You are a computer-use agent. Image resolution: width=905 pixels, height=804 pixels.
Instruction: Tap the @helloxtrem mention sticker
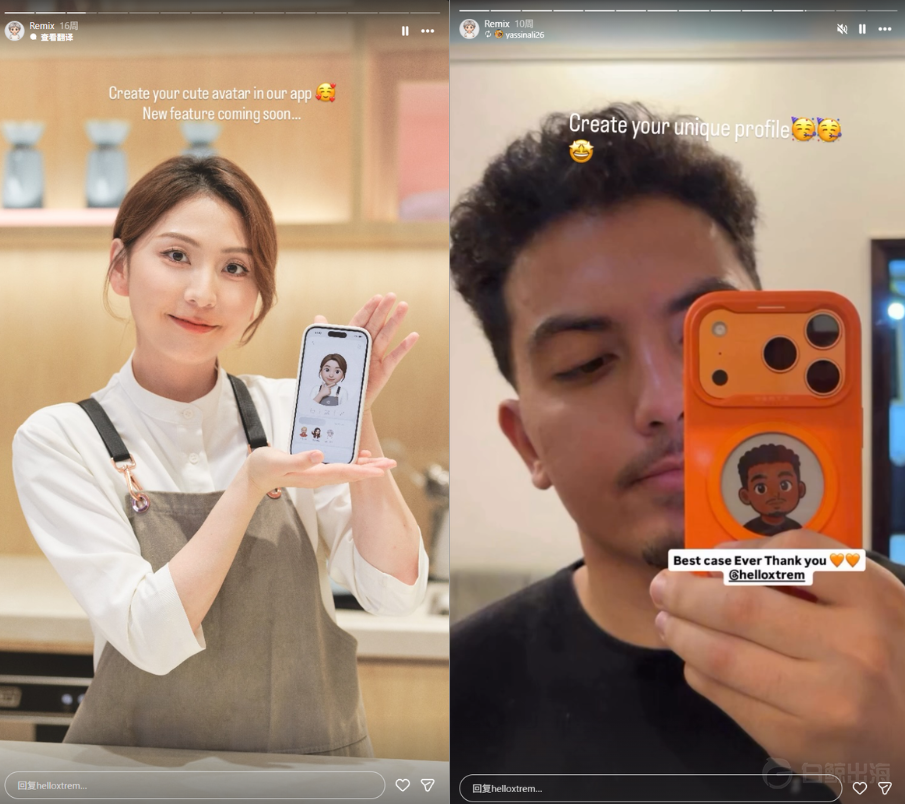tap(767, 575)
